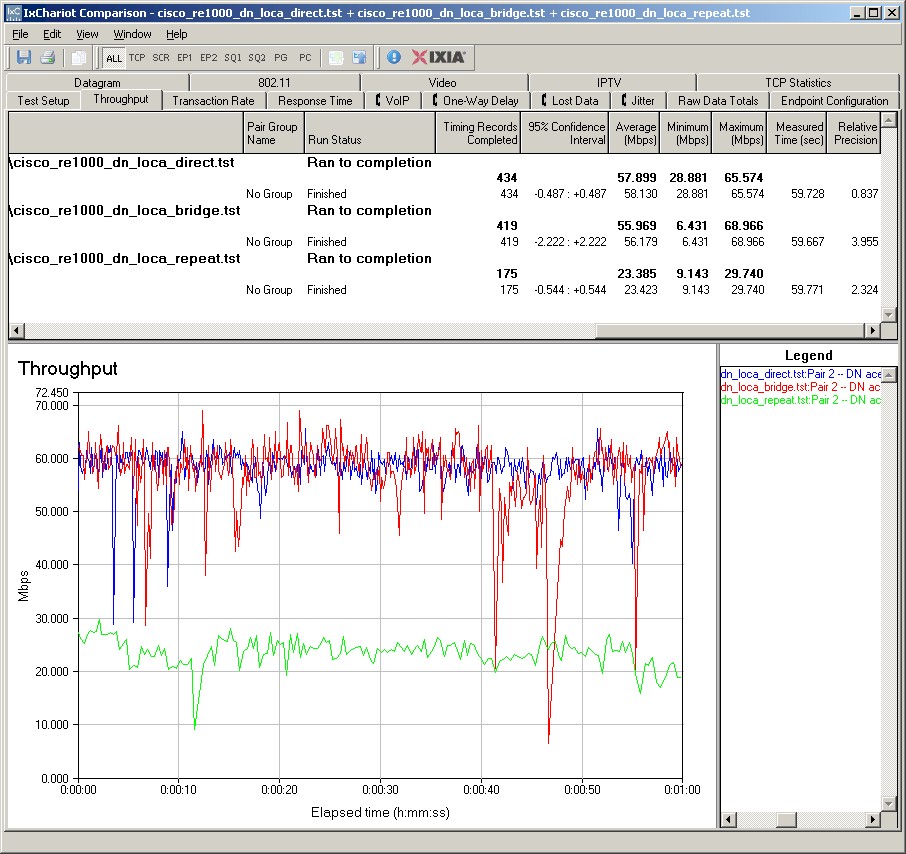Click the Timing Records Completed column header
The image size is (906, 854).
coord(478,133)
